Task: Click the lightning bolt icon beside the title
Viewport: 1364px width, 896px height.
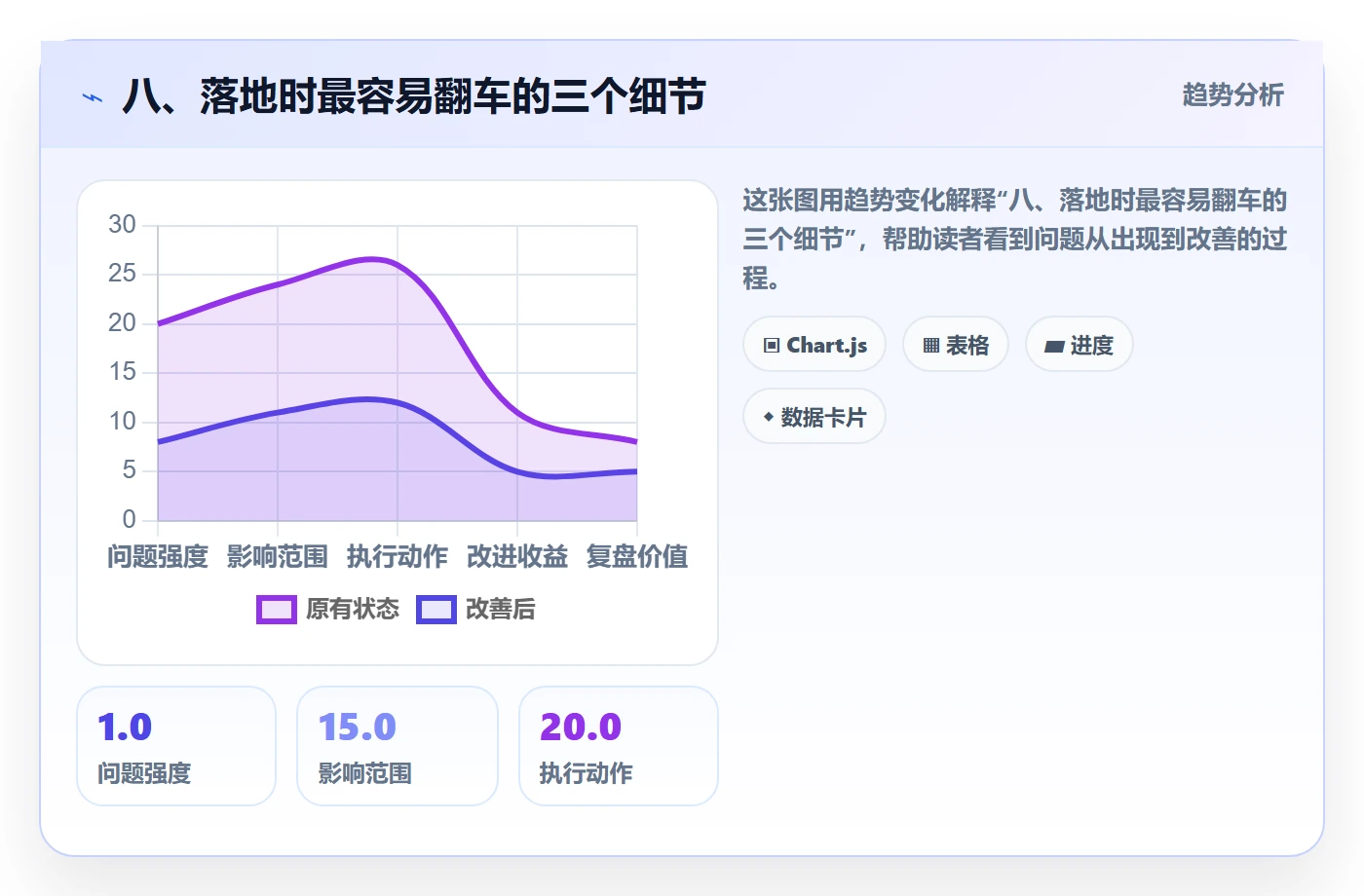Action: coord(93,97)
